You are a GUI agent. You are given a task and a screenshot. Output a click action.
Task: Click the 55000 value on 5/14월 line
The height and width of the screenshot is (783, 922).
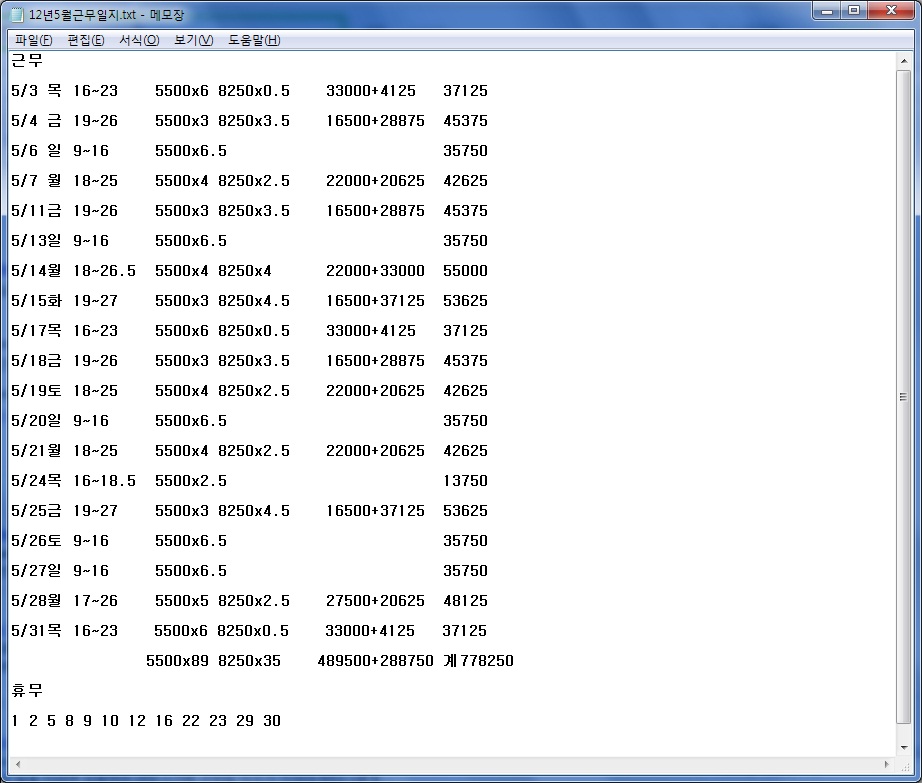pos(465,271)
